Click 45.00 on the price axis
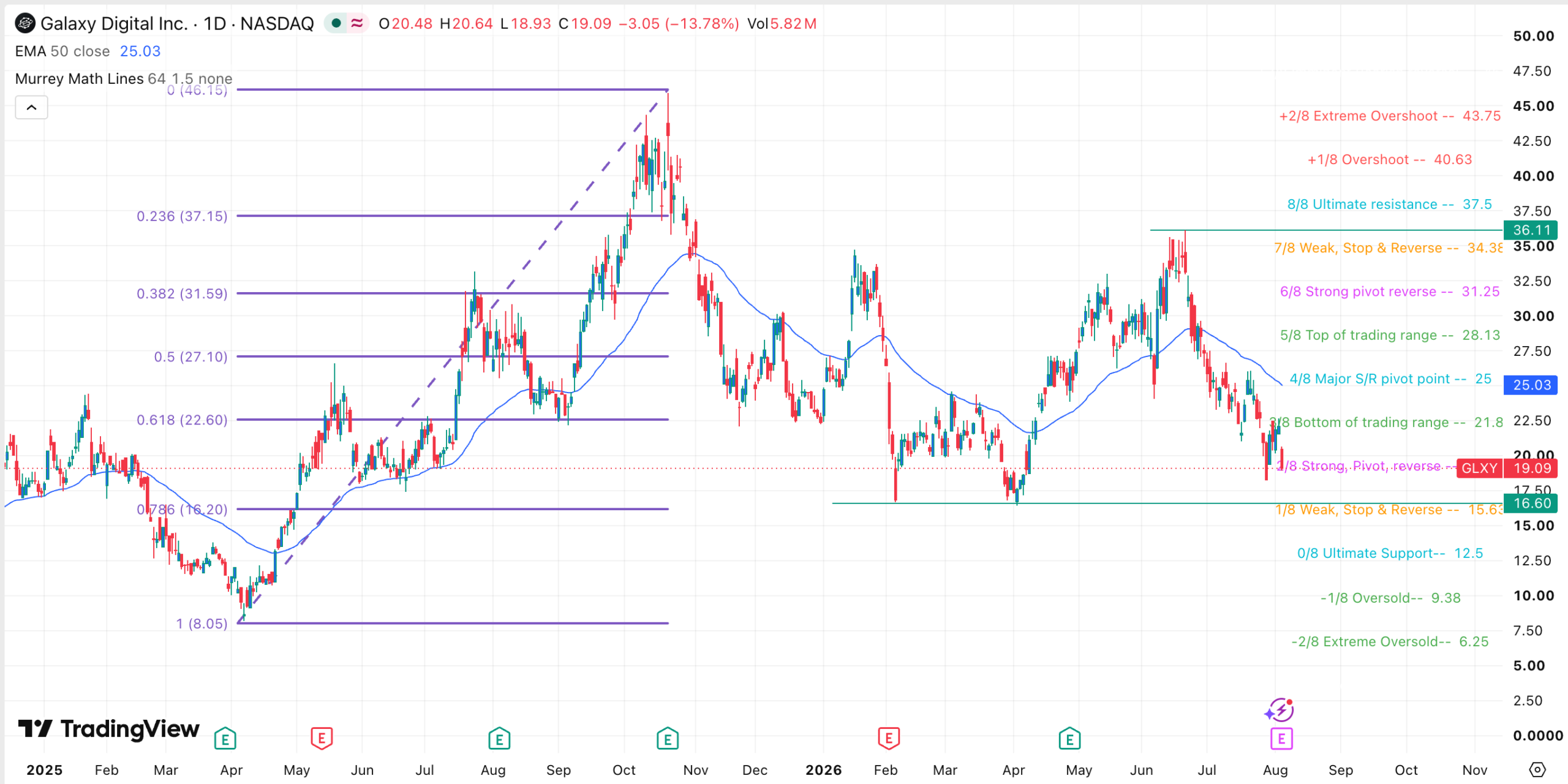 (1533, 106)
